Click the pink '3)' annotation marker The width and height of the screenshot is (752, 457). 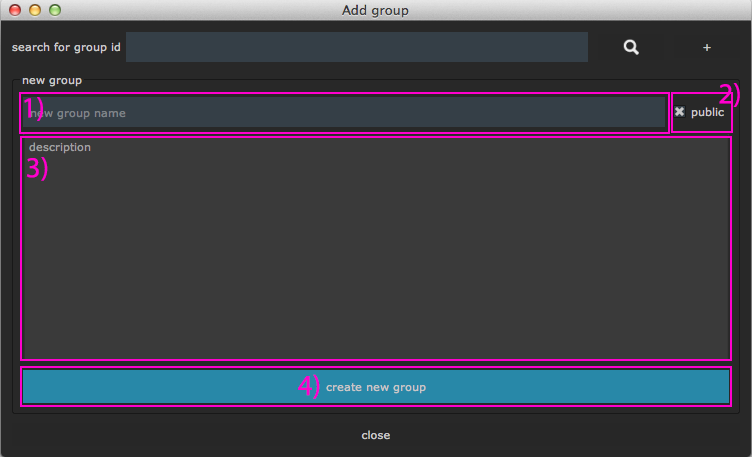coord(36,168)
